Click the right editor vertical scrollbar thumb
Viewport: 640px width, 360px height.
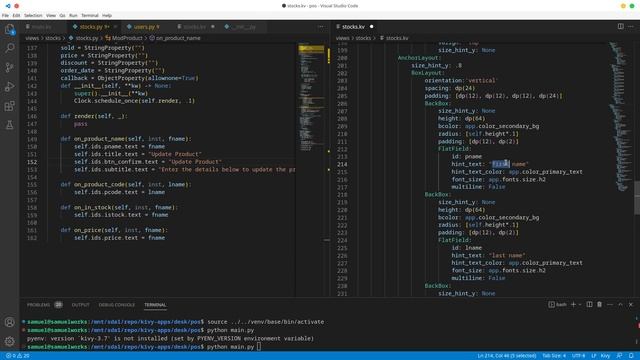click(637, 198)
